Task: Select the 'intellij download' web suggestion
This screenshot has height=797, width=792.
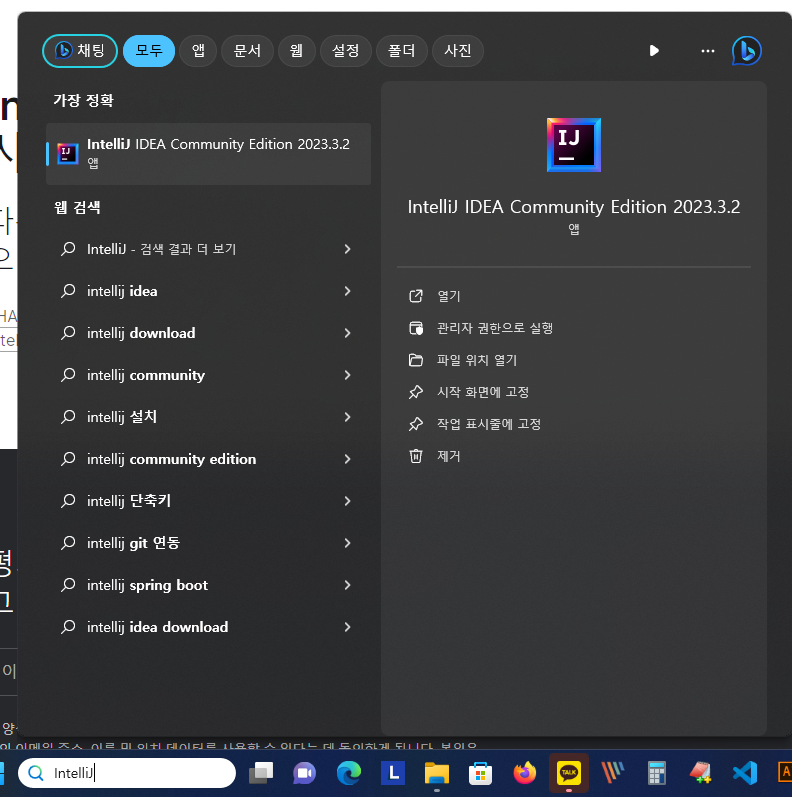Action: (x=208, y=333)
